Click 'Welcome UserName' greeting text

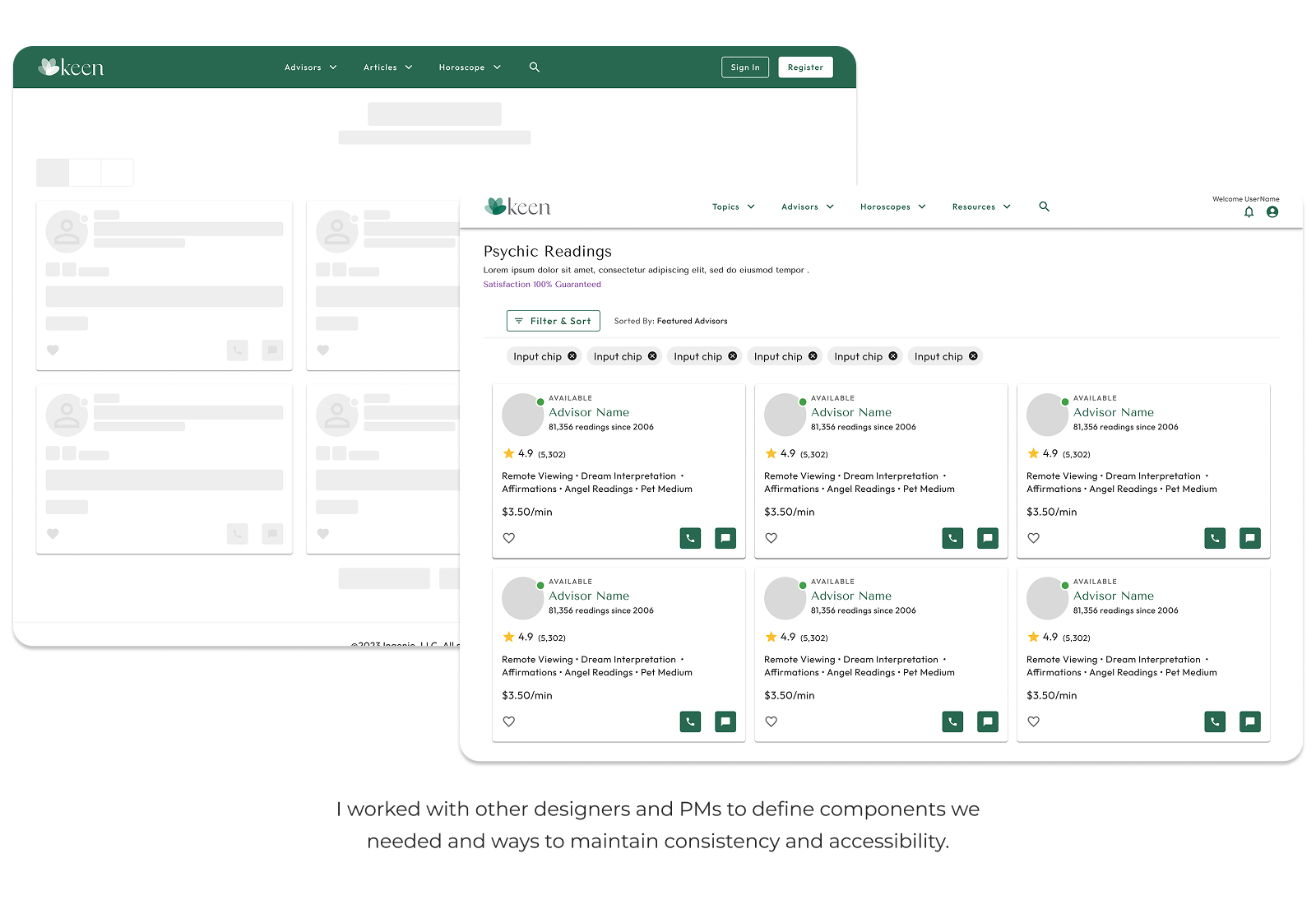coord(1245,199)
